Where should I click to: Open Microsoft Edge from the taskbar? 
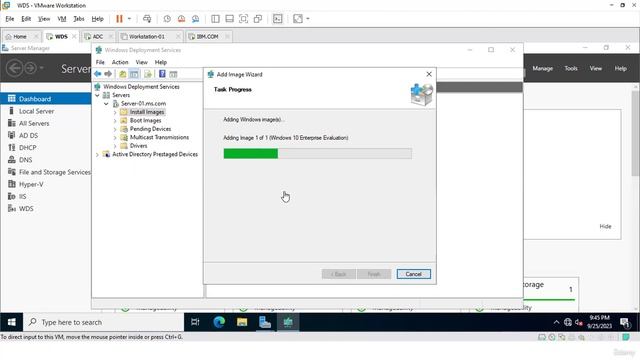pos(219,322)
